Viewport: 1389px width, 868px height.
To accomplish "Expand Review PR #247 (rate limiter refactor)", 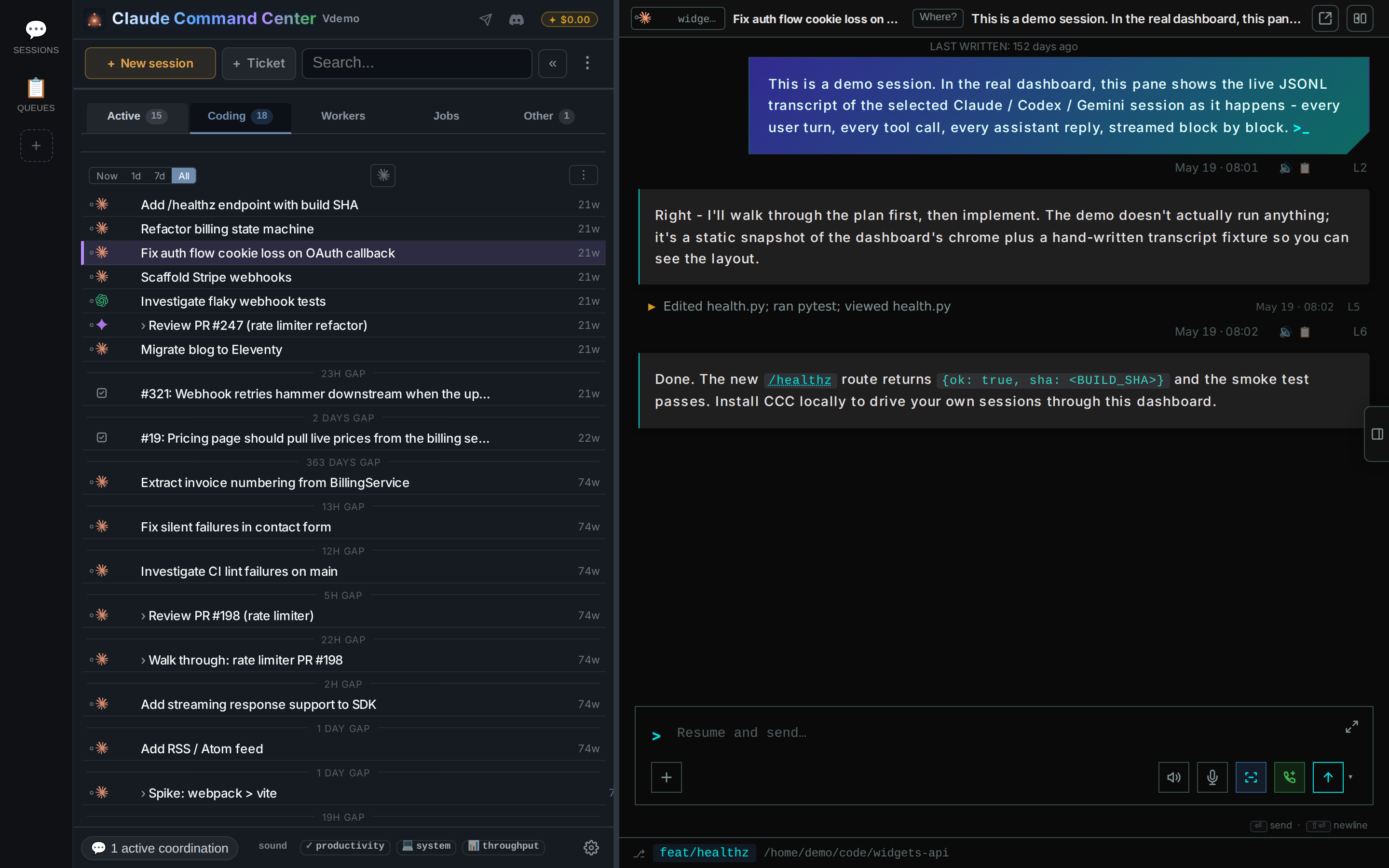I will 143,325.
